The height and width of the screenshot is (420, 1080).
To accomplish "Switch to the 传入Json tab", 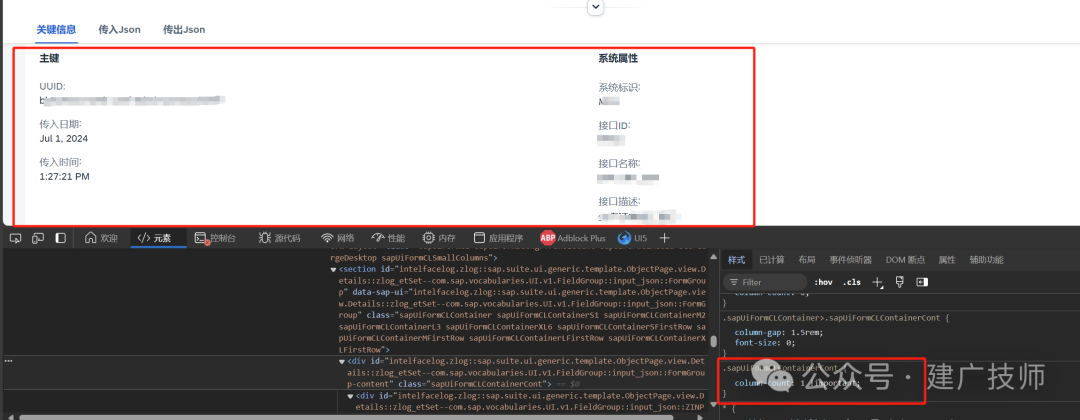I will (x=120, y=30).
